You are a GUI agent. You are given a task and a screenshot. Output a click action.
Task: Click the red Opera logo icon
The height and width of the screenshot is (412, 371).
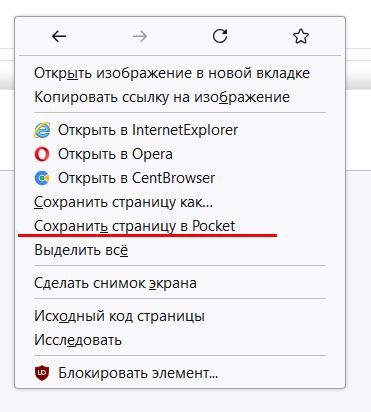(42, 154)
